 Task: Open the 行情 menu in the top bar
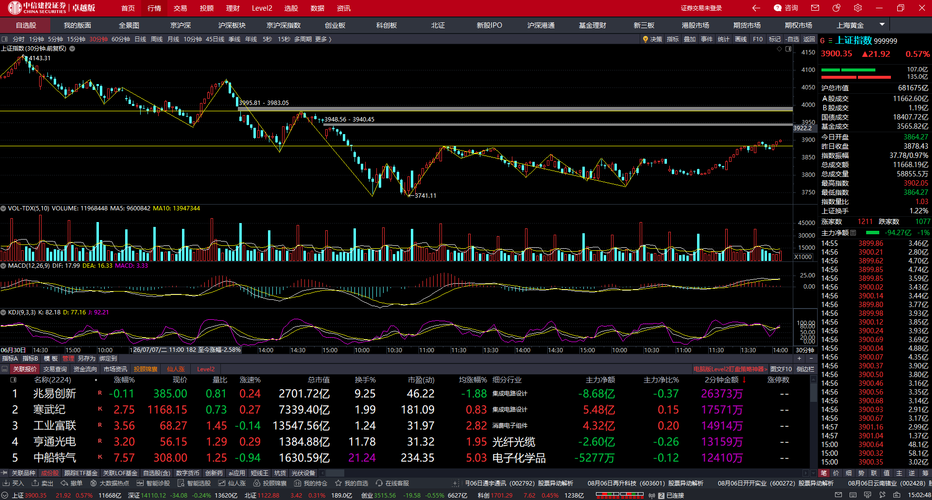click(x=154, y=8)
